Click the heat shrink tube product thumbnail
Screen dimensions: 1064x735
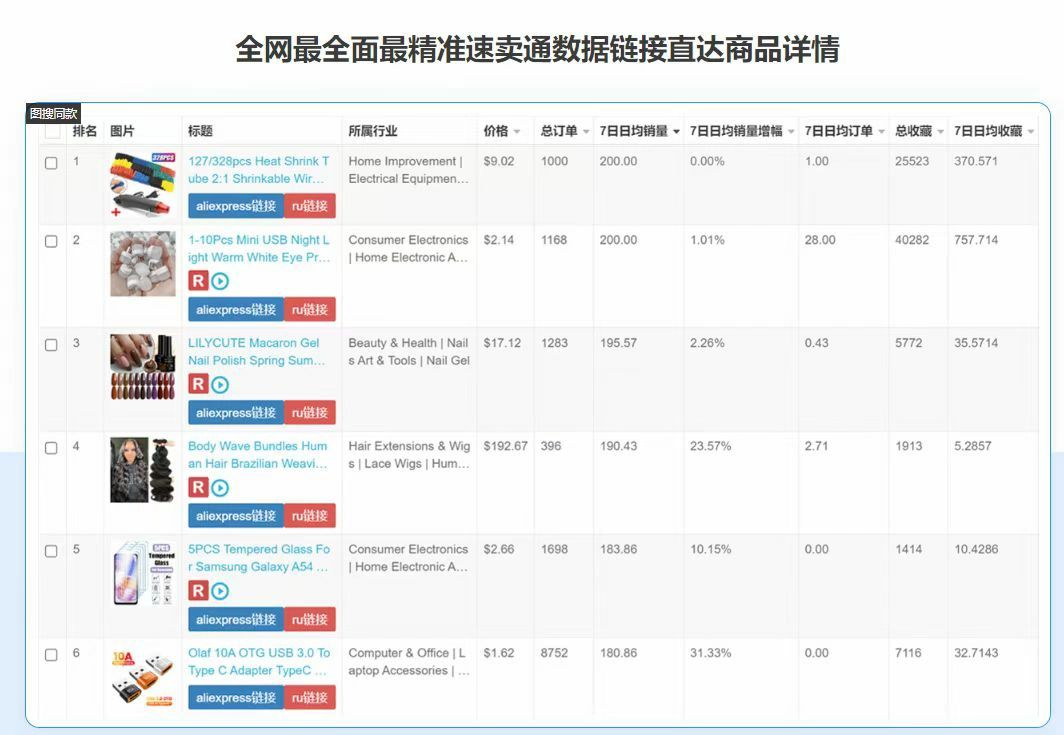coord(142,185)
